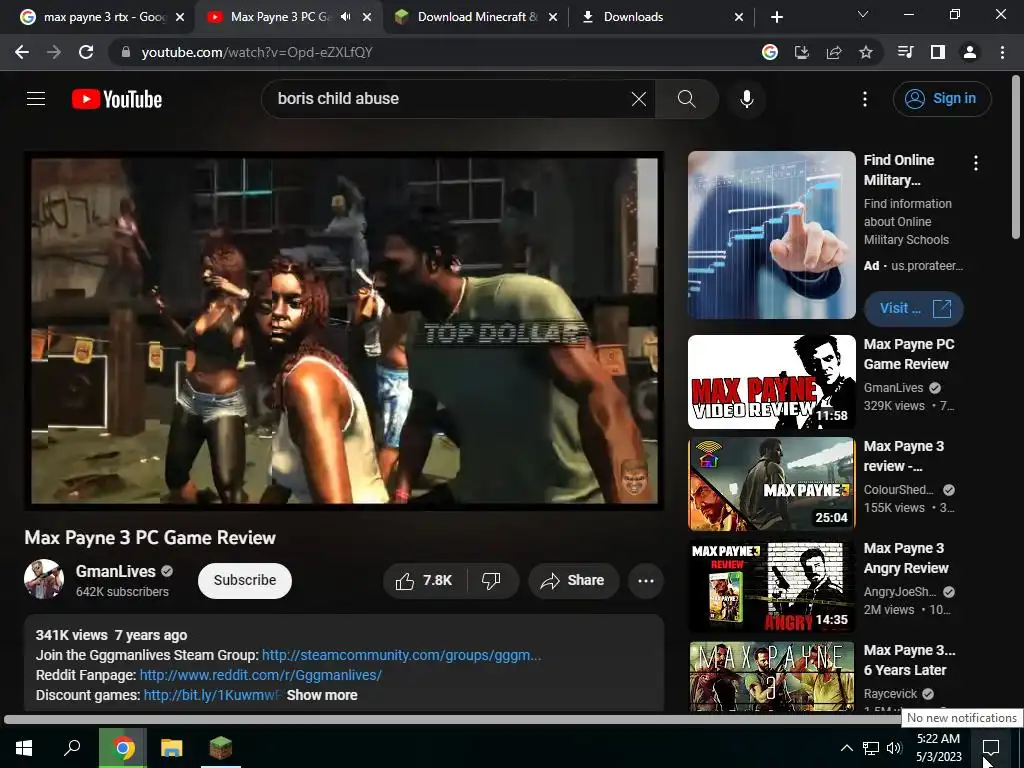Click the horizontal scrollbar at page bottom
The image size is (1024, 768).
451,720
